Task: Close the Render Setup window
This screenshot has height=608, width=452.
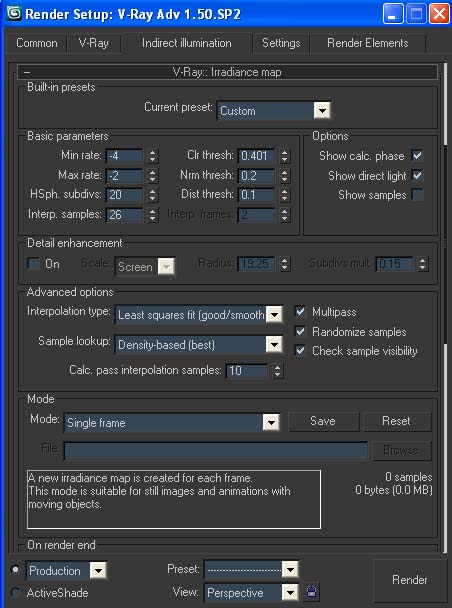Action: tap(440, 14)
